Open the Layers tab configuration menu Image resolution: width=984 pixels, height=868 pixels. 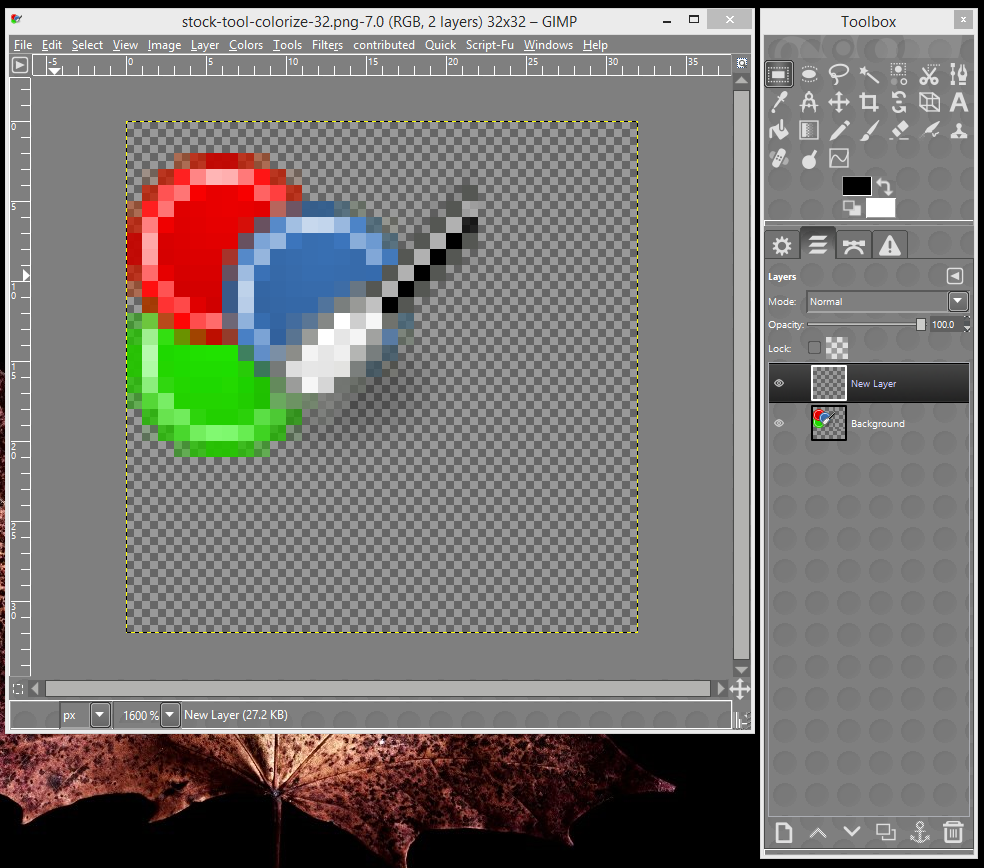tap(955, 276)
